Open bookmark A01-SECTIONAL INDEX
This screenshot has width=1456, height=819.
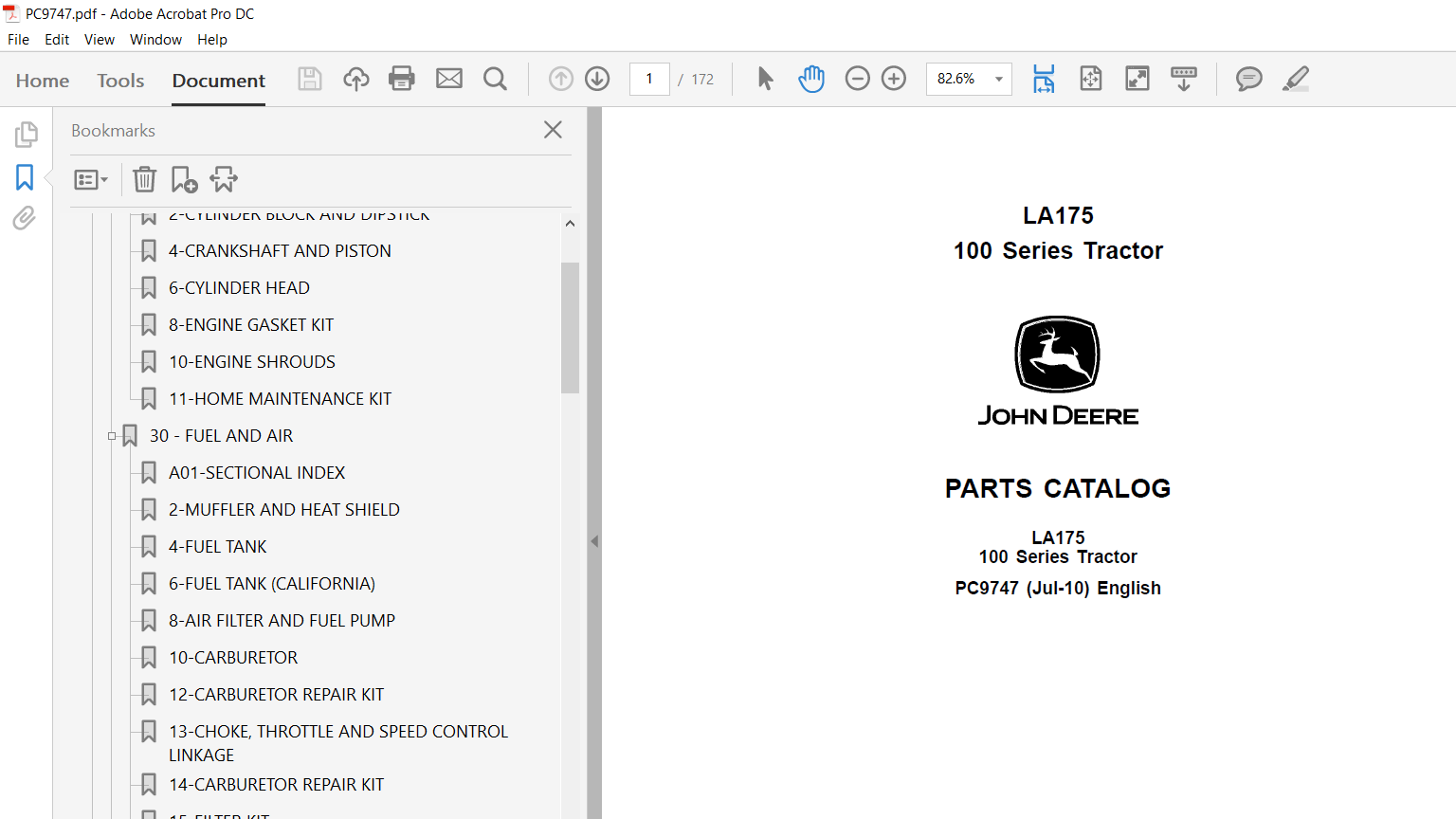[x=257, y=473]
